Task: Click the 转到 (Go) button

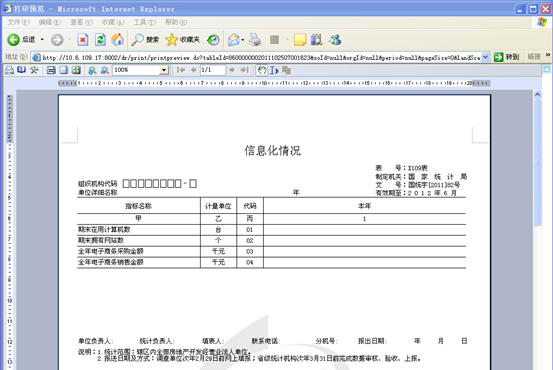Action: click(507, 57)
